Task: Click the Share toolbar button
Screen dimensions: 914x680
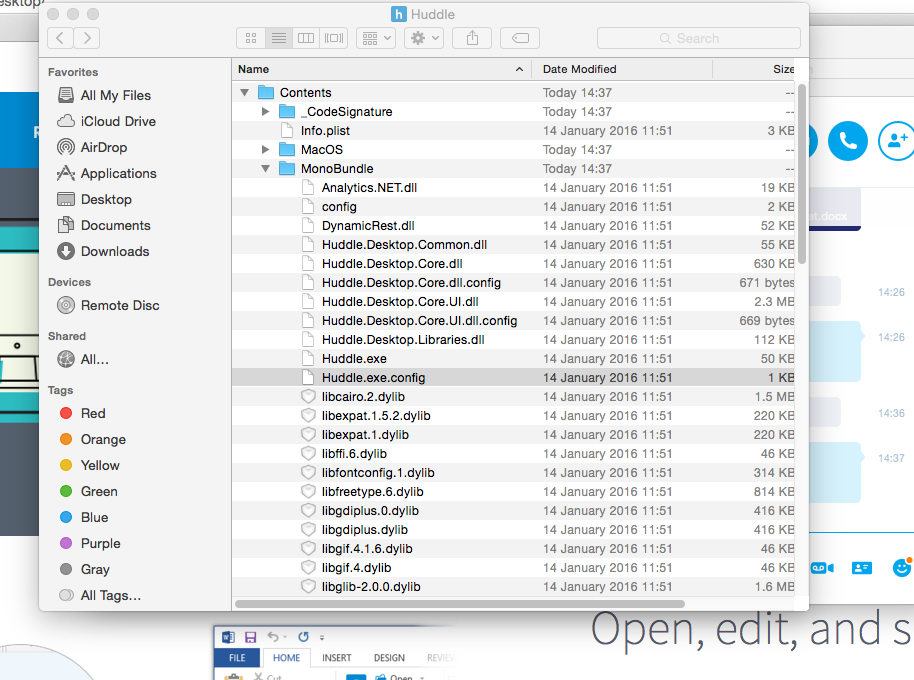Action: click(x=472, y=38)
